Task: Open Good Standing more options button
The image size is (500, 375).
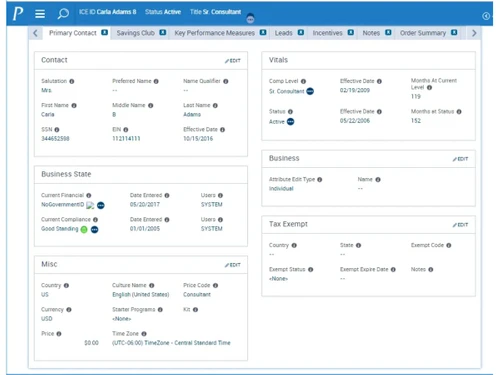Action: tap(95, 229)
